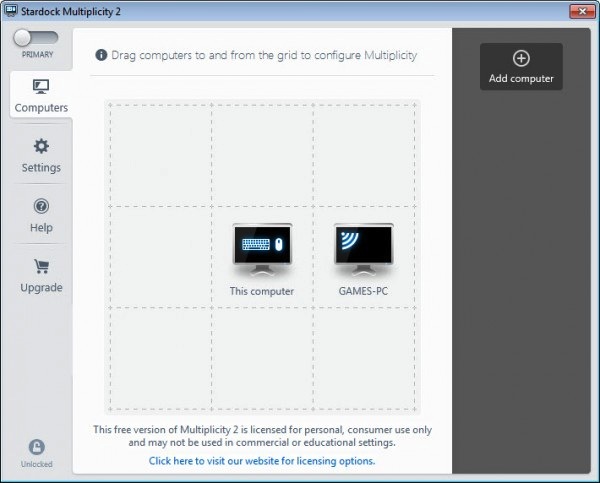Click the 'GAMES-PC' label

coord(363,291)
